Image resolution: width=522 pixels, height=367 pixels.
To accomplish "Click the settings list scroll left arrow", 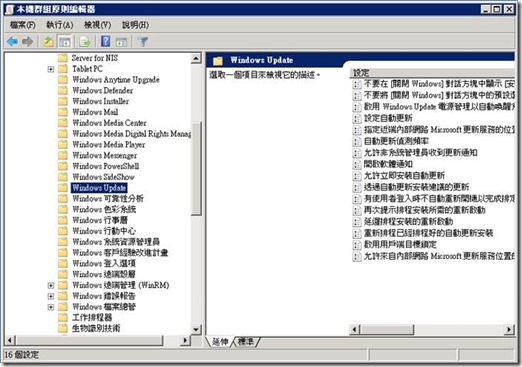I will [355, 329].
